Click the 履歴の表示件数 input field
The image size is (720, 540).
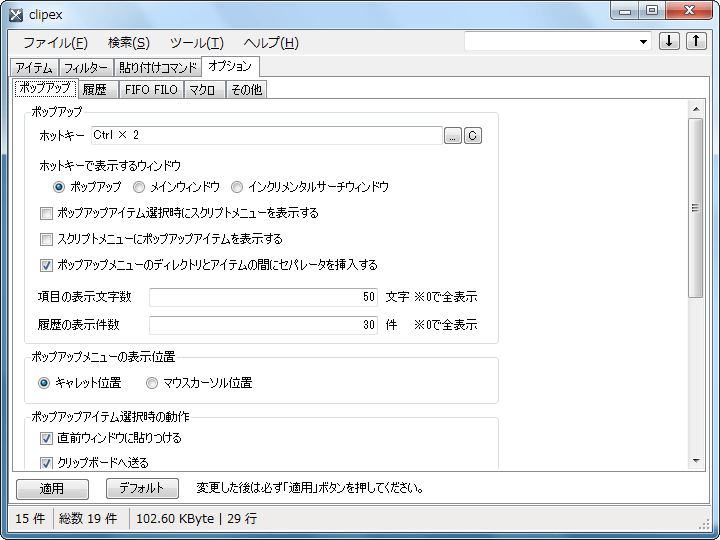pos(264,326)
